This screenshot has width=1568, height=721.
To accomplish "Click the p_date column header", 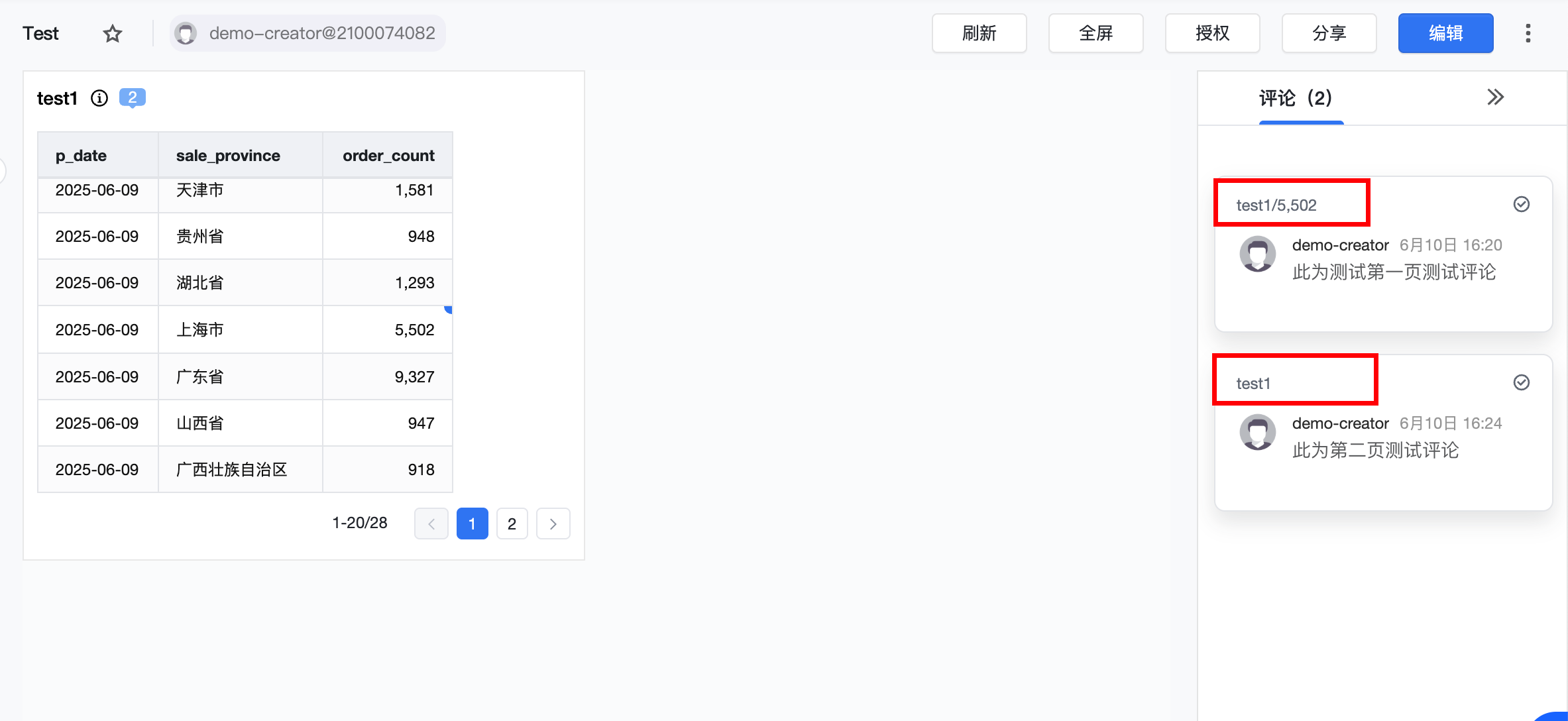I will click(x=98, y=155).
